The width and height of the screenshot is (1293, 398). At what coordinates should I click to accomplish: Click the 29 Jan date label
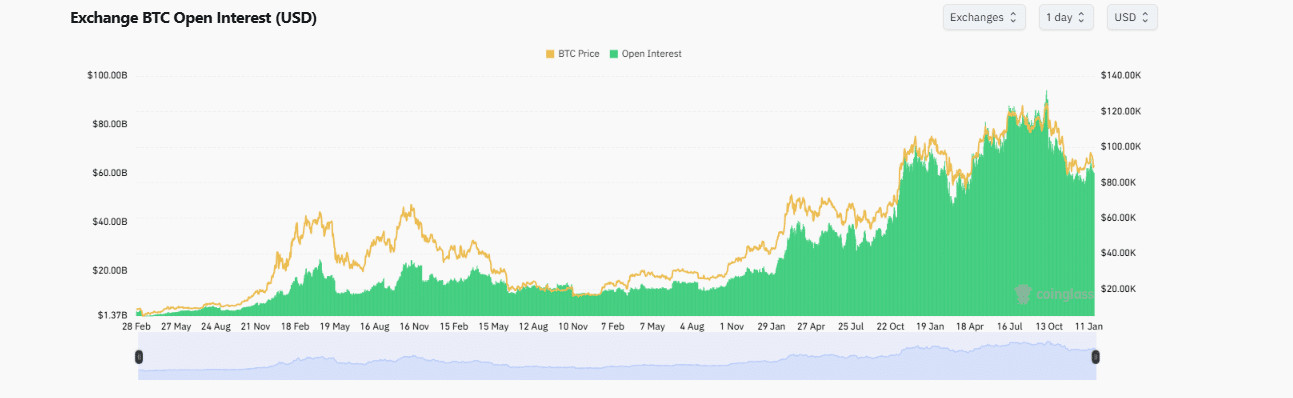pos(771,326)
